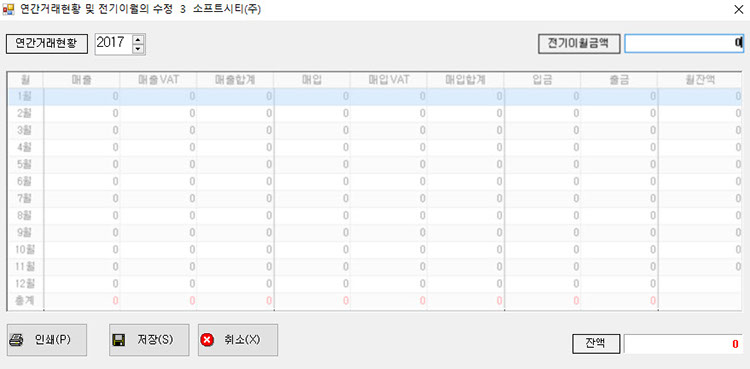Click the 입금 column header
This screenshot has height=369, width=750.
pos(542,80)
